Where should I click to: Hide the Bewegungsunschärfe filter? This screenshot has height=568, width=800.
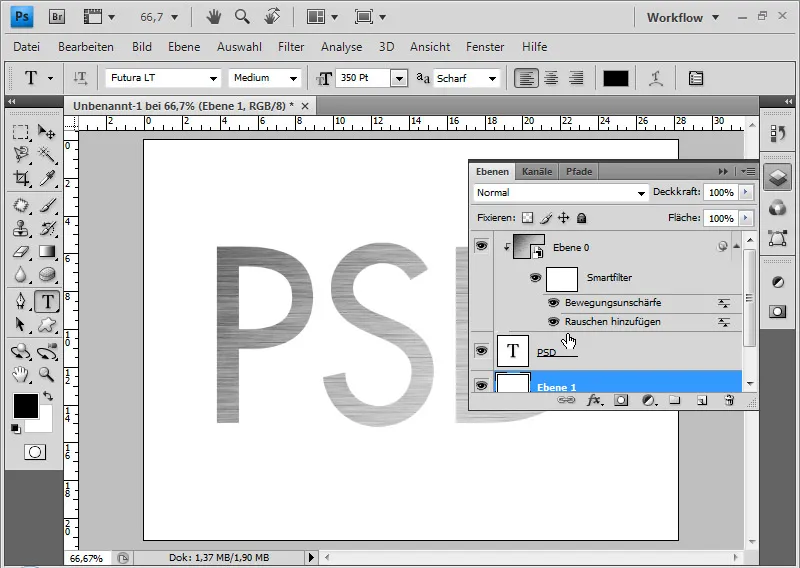(x=553, y=303)
